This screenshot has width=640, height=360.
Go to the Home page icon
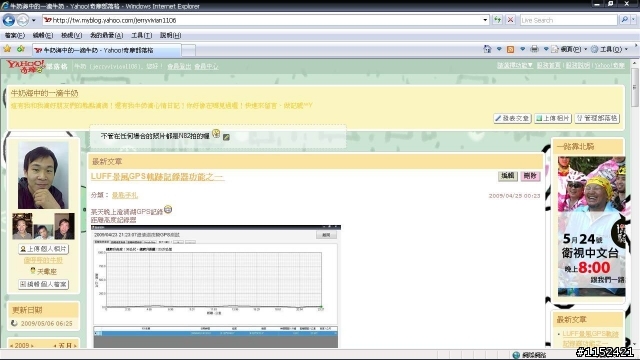pyautogui.click(x=487, y=49)
